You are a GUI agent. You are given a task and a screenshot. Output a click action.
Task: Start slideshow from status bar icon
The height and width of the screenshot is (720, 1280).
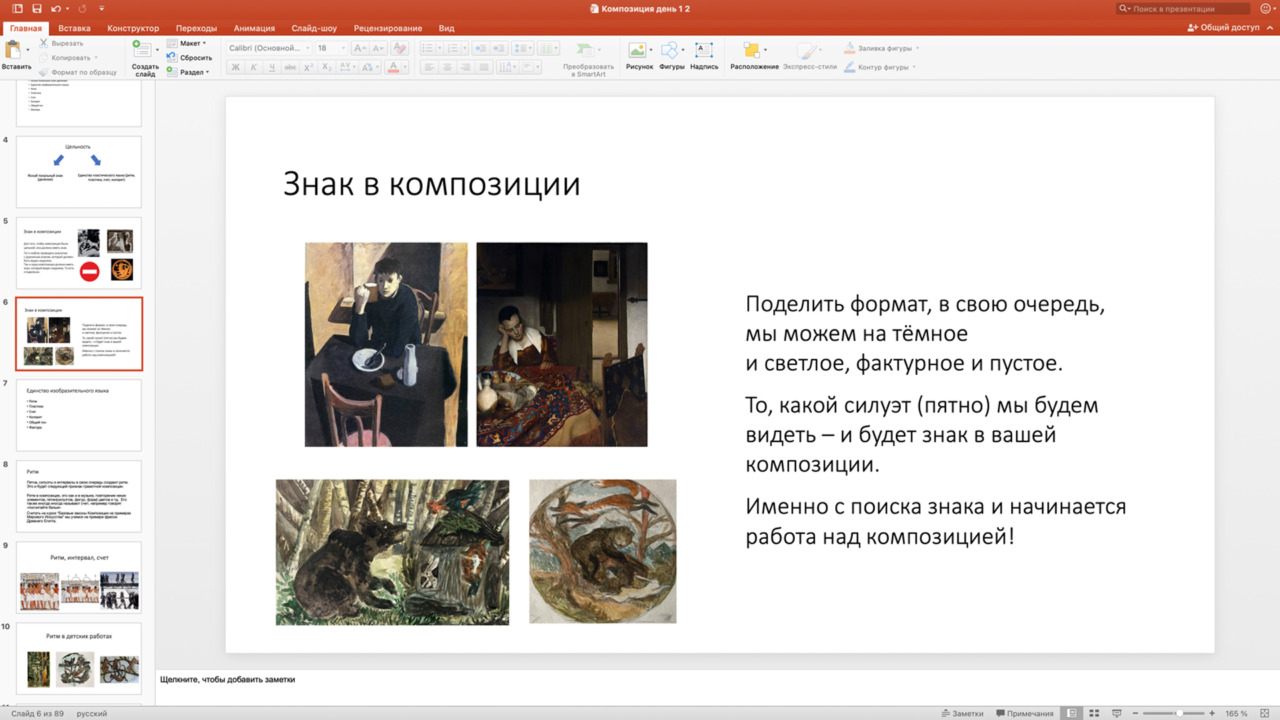1117,713
